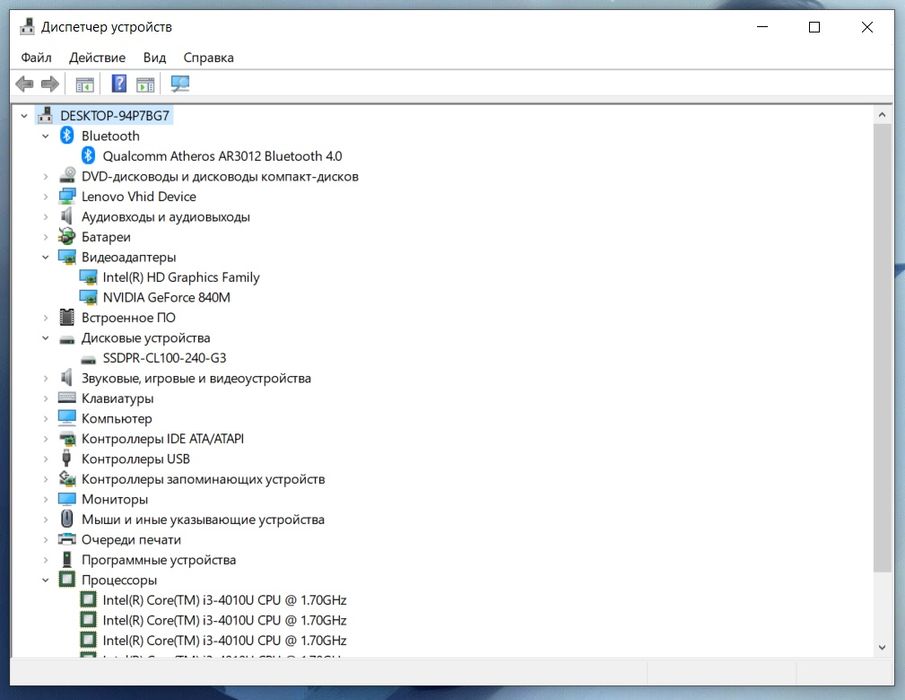Open the Help question mark toolbar icon
Image resolution: width=905 pixels, height=700 pixels.
[119, 84]
